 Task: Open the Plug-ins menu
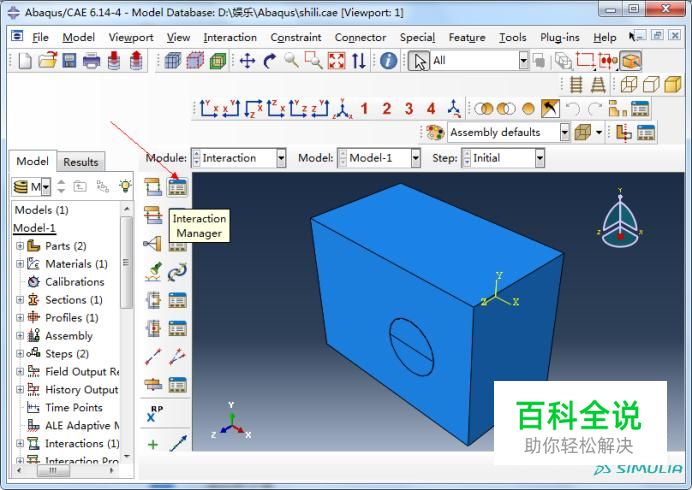pos(560,38)
